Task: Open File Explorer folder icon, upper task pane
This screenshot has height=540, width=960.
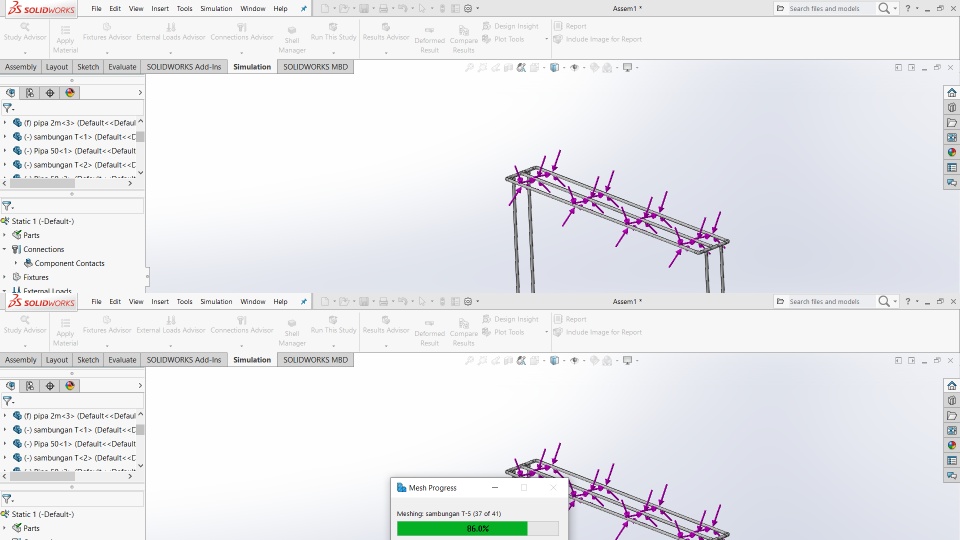Action: point(951,122)
